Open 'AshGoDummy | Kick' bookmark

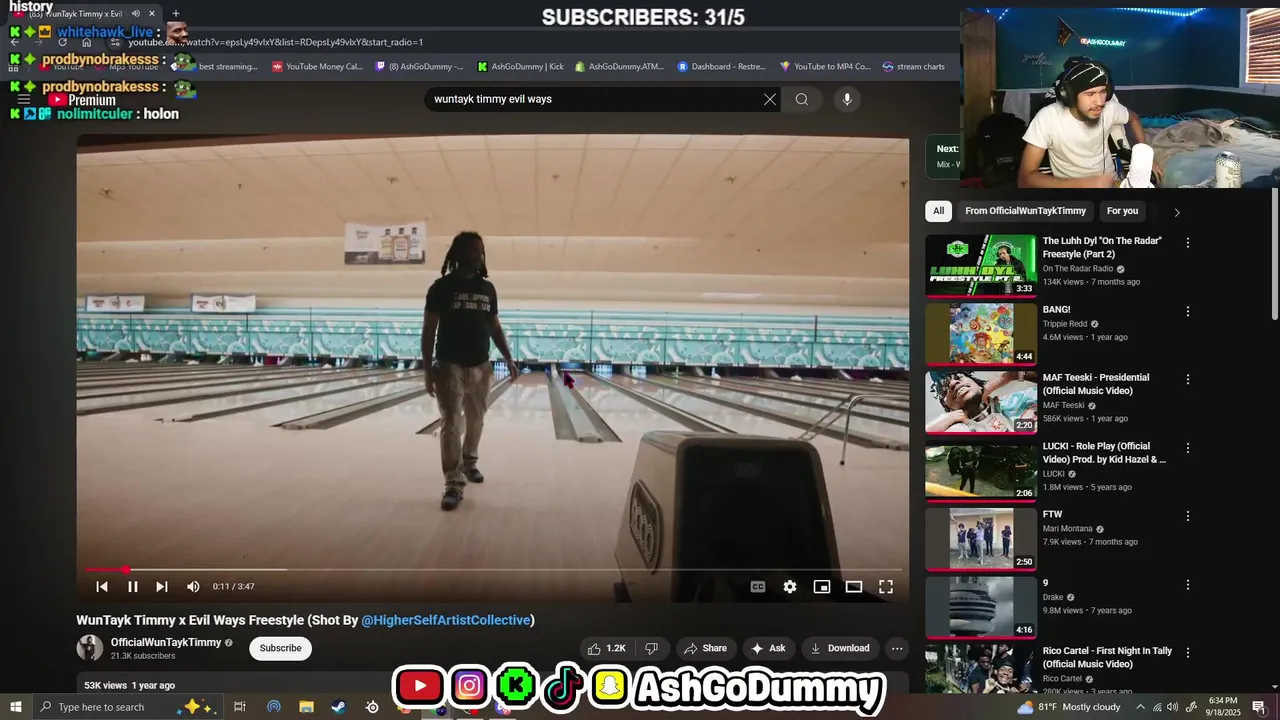click(520, 67)
